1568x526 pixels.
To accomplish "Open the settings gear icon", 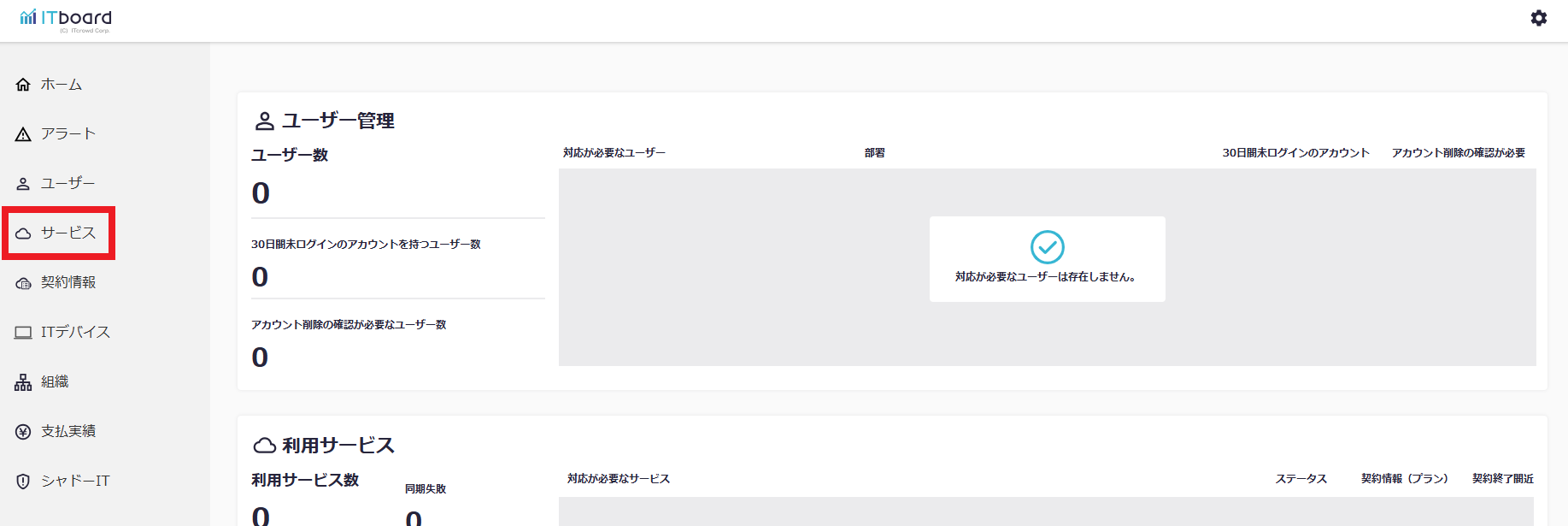I will 1538,18.
